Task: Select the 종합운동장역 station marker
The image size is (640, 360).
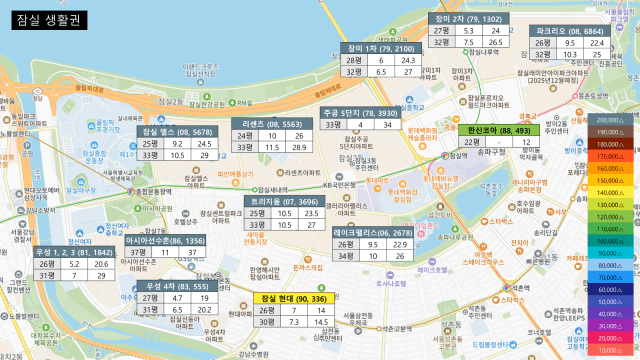Action: click(131, 191)
